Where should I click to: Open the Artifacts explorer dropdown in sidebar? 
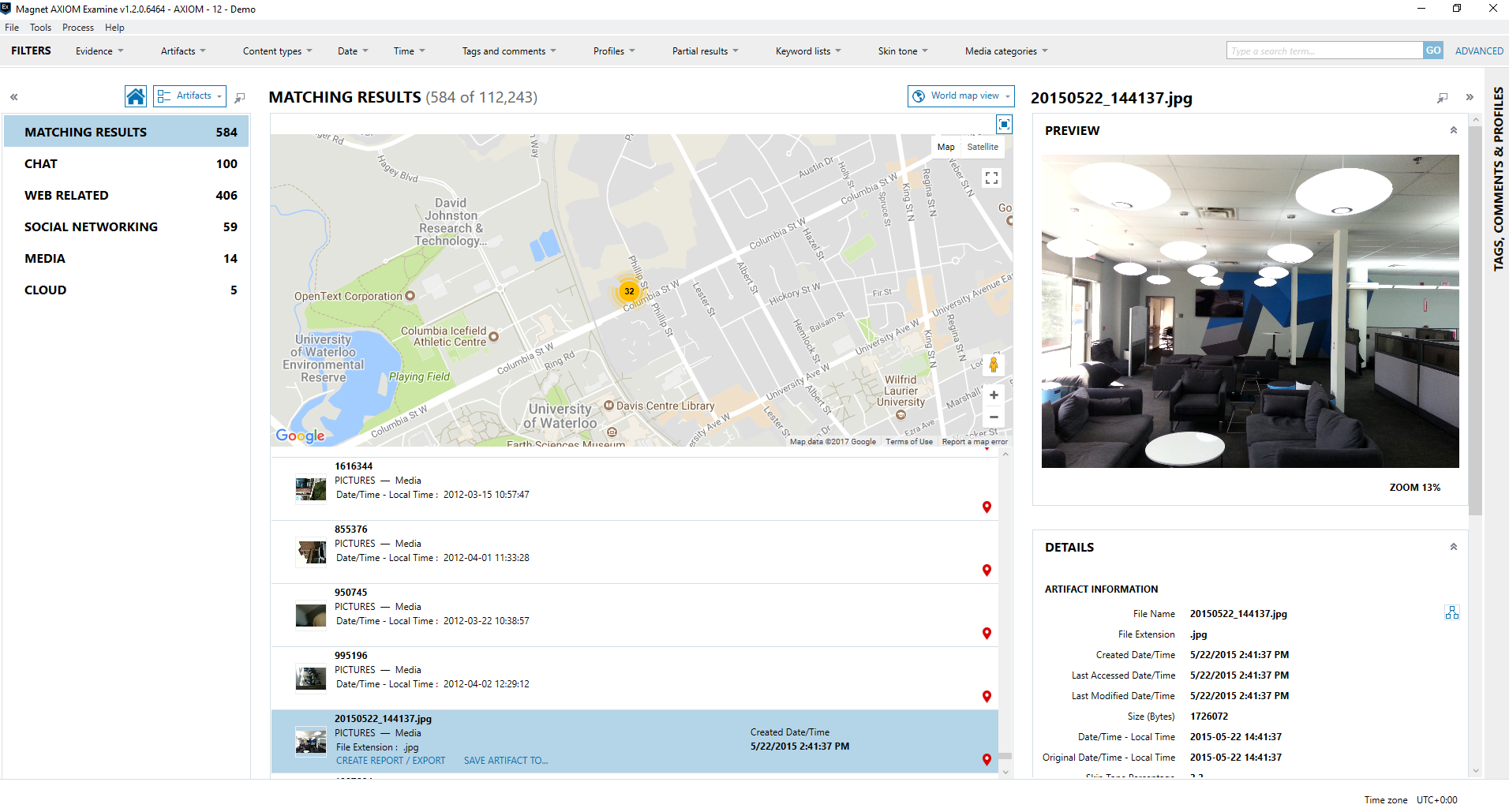point(189,96)
